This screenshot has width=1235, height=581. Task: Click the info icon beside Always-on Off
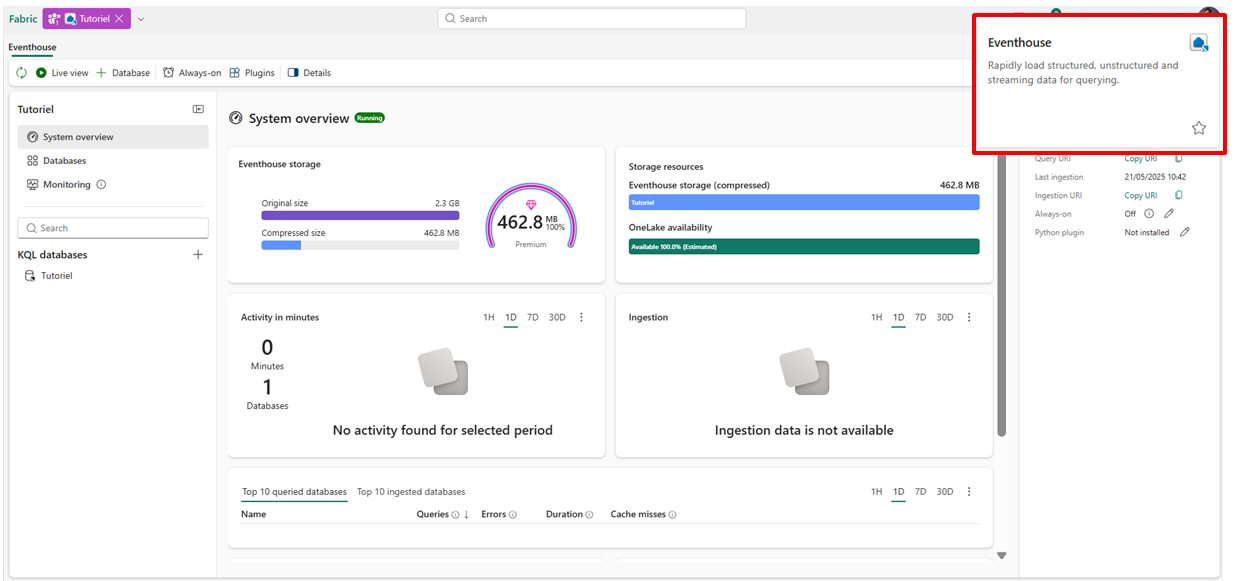point(1149,214)
